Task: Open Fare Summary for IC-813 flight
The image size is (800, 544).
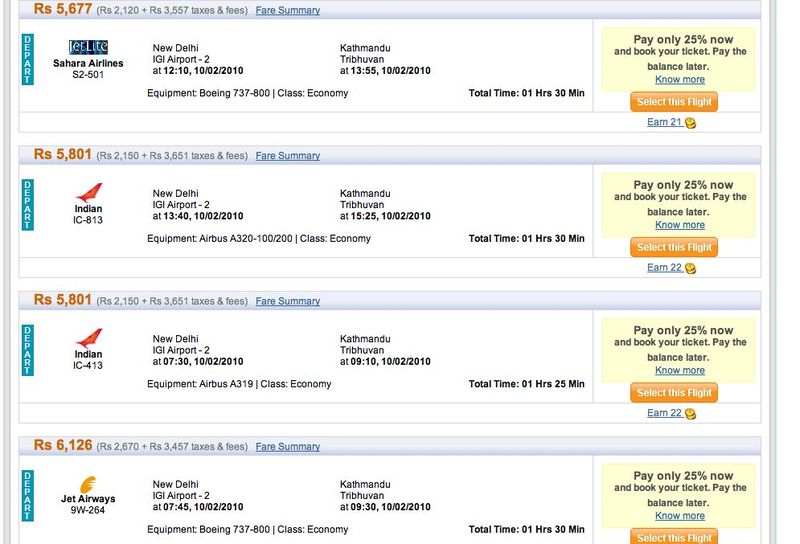Action: [x=288, y=156]
